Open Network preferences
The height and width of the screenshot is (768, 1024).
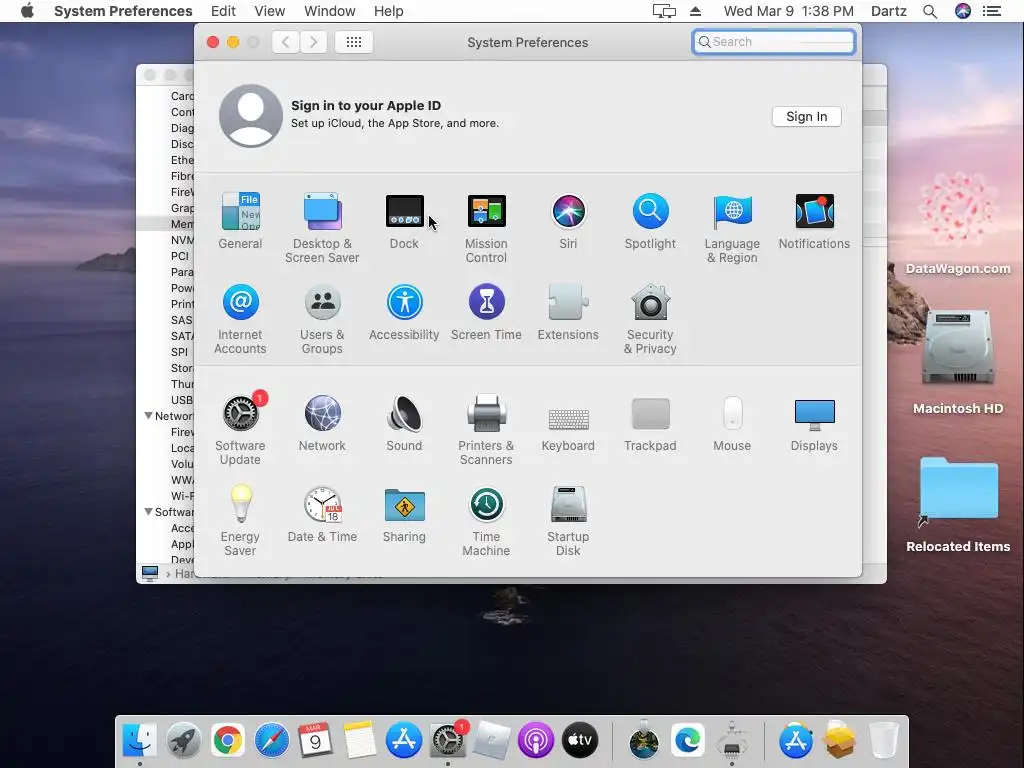pos(322,423)
